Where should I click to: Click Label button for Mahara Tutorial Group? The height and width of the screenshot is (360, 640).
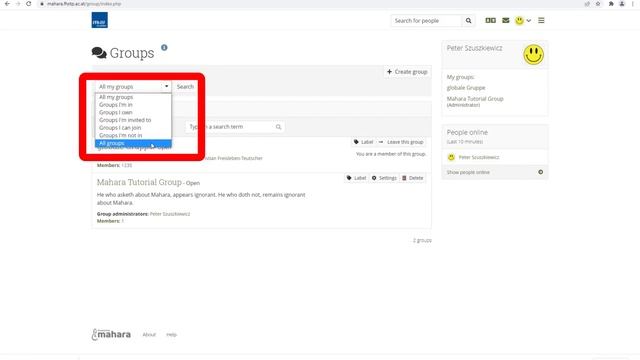[356, 178]
